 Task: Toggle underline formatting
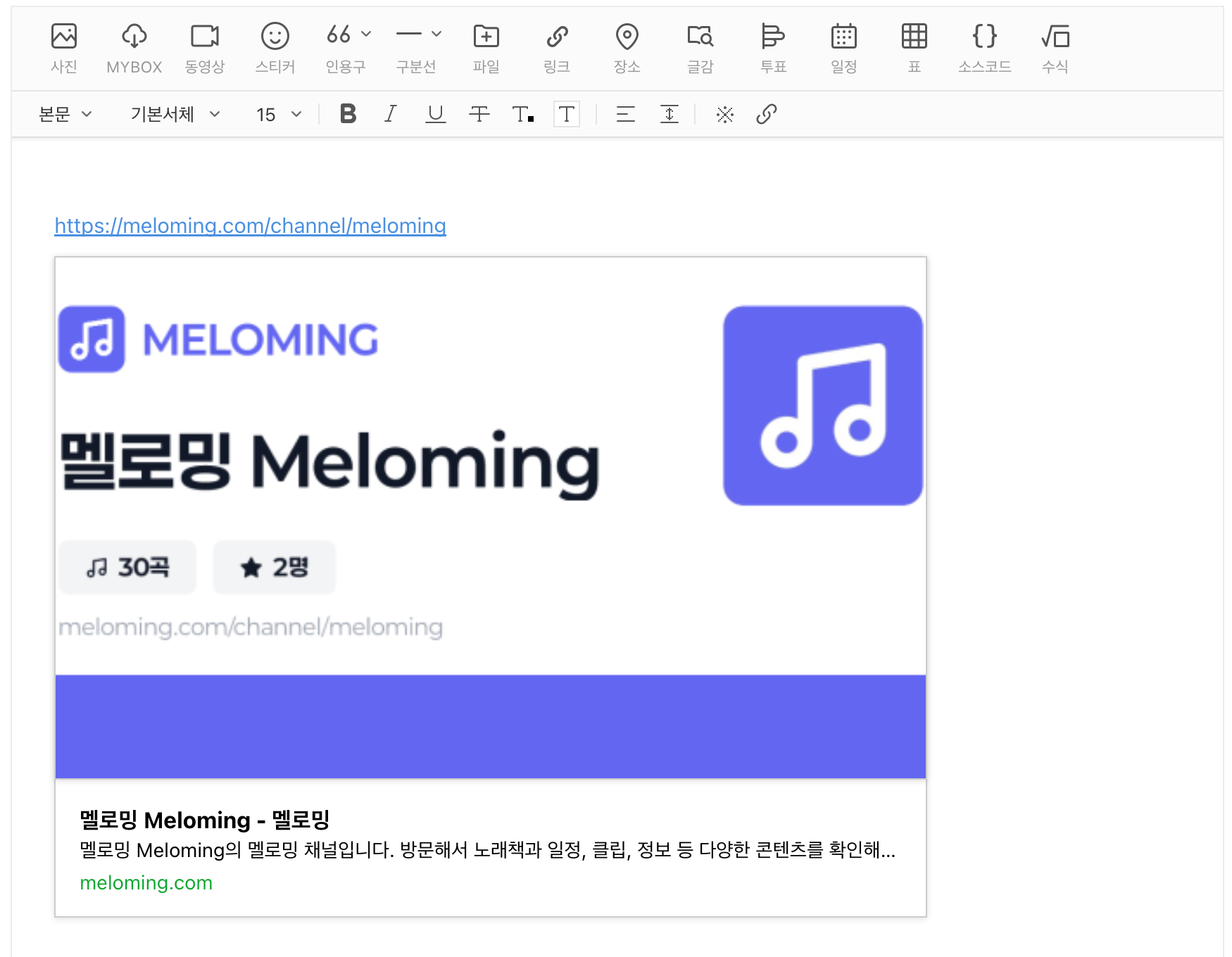point(436,114)
